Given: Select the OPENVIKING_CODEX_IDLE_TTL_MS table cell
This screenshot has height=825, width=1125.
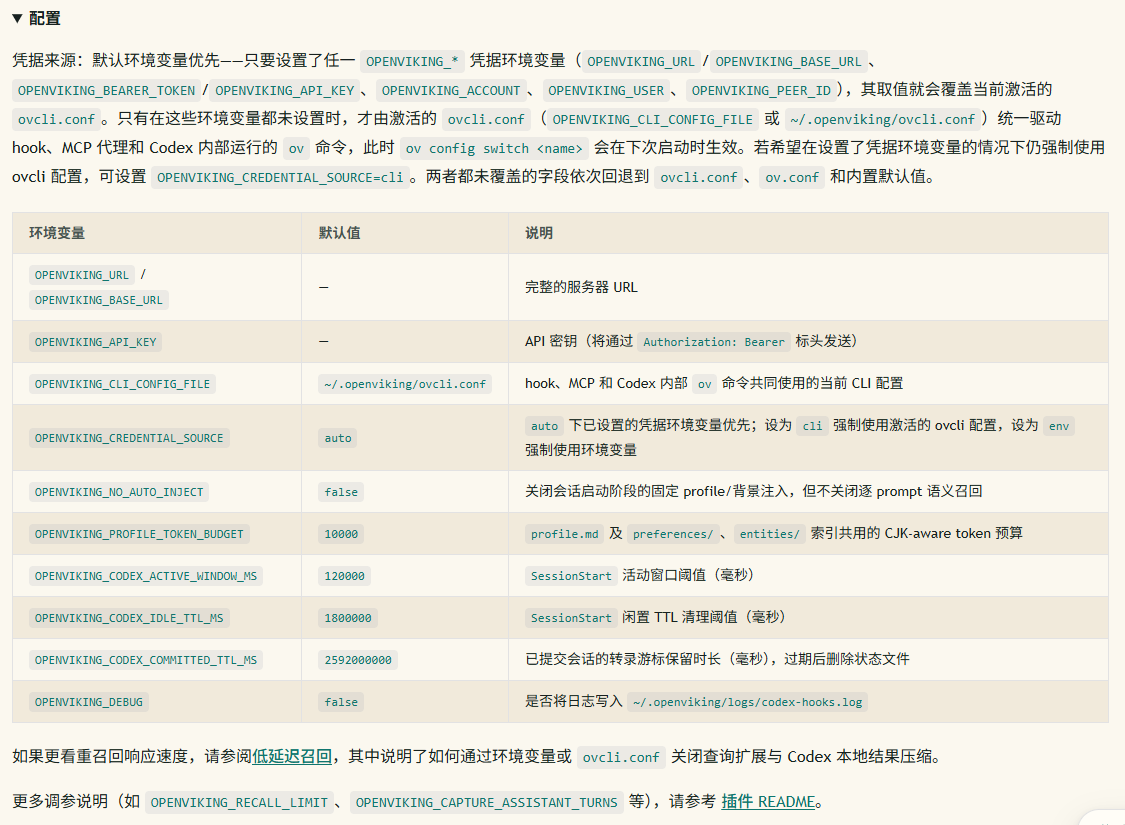Looking at the screenshot, I should click(x=129, y=618).
